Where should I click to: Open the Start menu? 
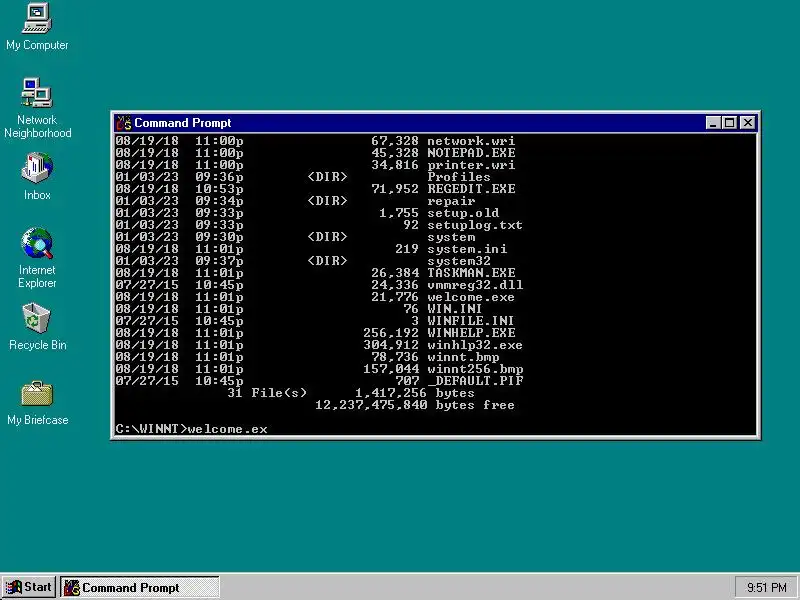[29, 587]
